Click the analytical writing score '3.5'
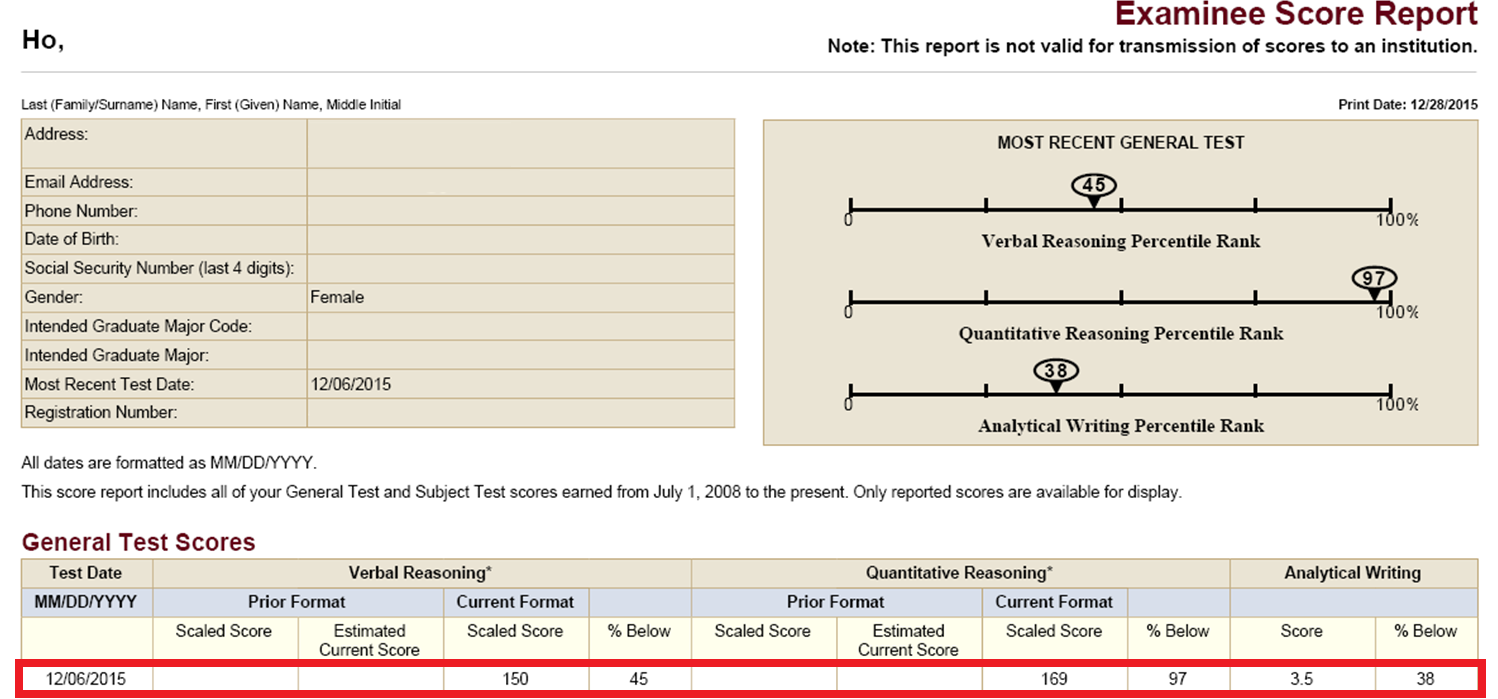The image size is (1498, 699). (1301, 679)
